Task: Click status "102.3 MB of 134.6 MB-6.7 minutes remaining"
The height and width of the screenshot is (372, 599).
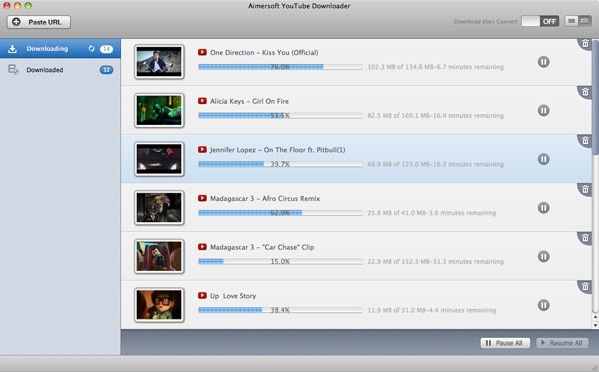Action: (x=435, y=67)
